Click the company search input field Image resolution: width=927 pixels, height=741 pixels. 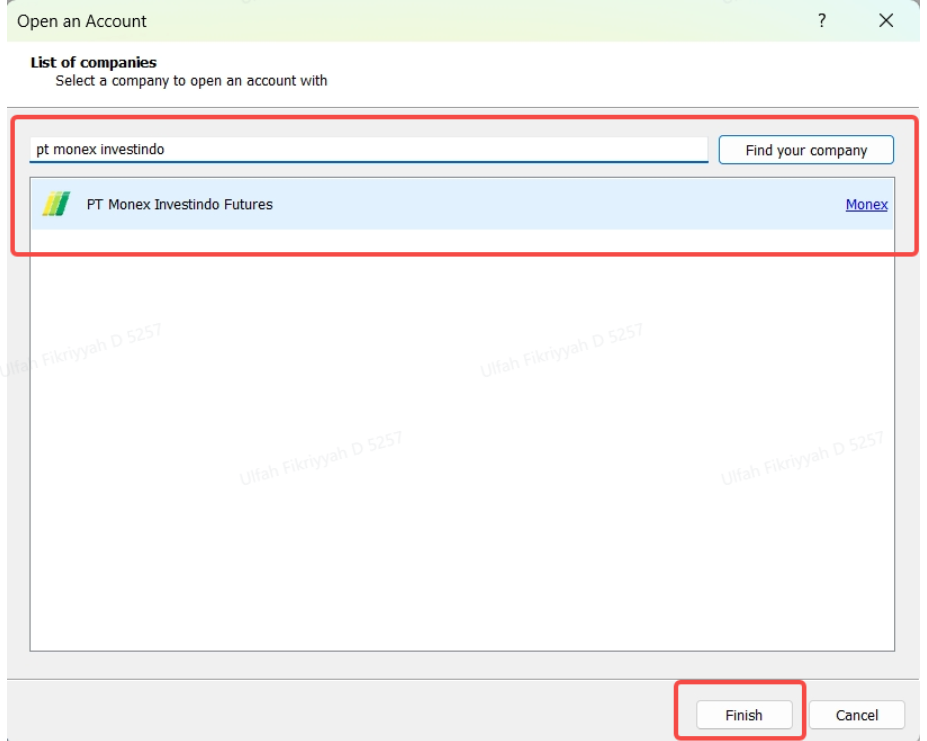(x=369, y=150)
